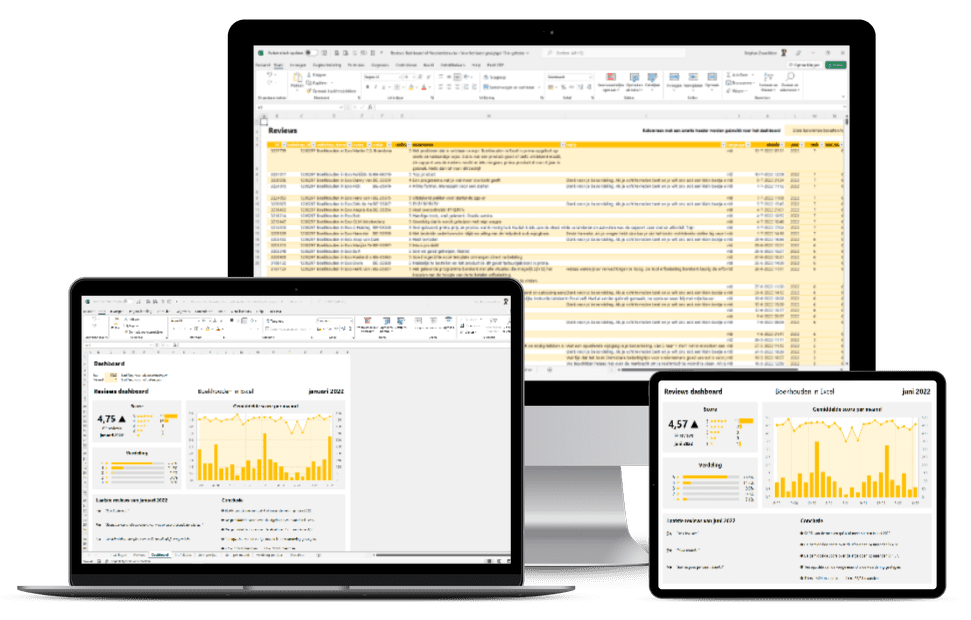Toggle the AutoSave switch in the monitor's Excel title bar

(311, 52)
